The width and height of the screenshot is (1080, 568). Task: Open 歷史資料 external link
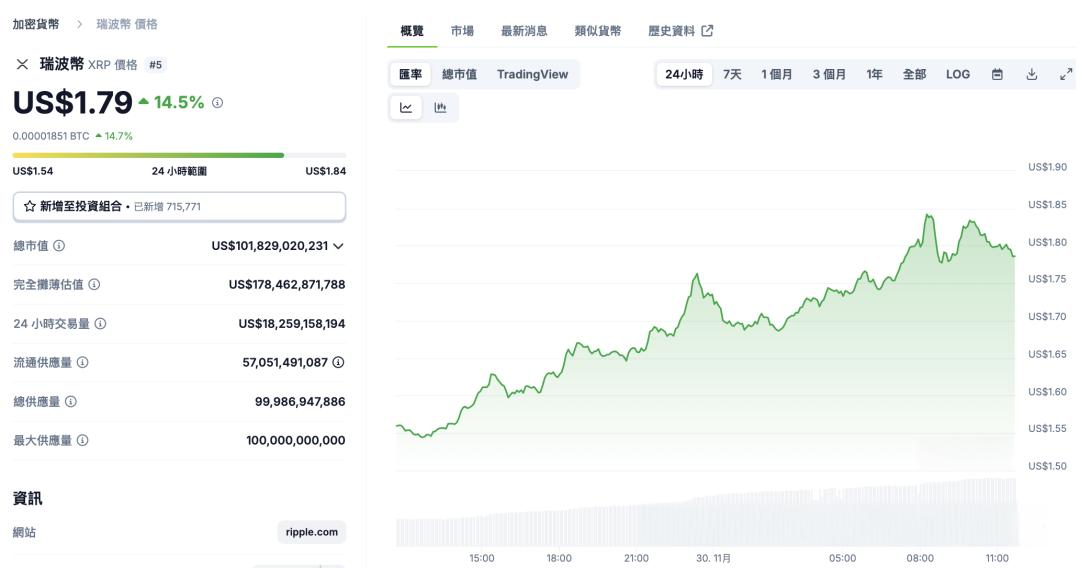(680, 31)
